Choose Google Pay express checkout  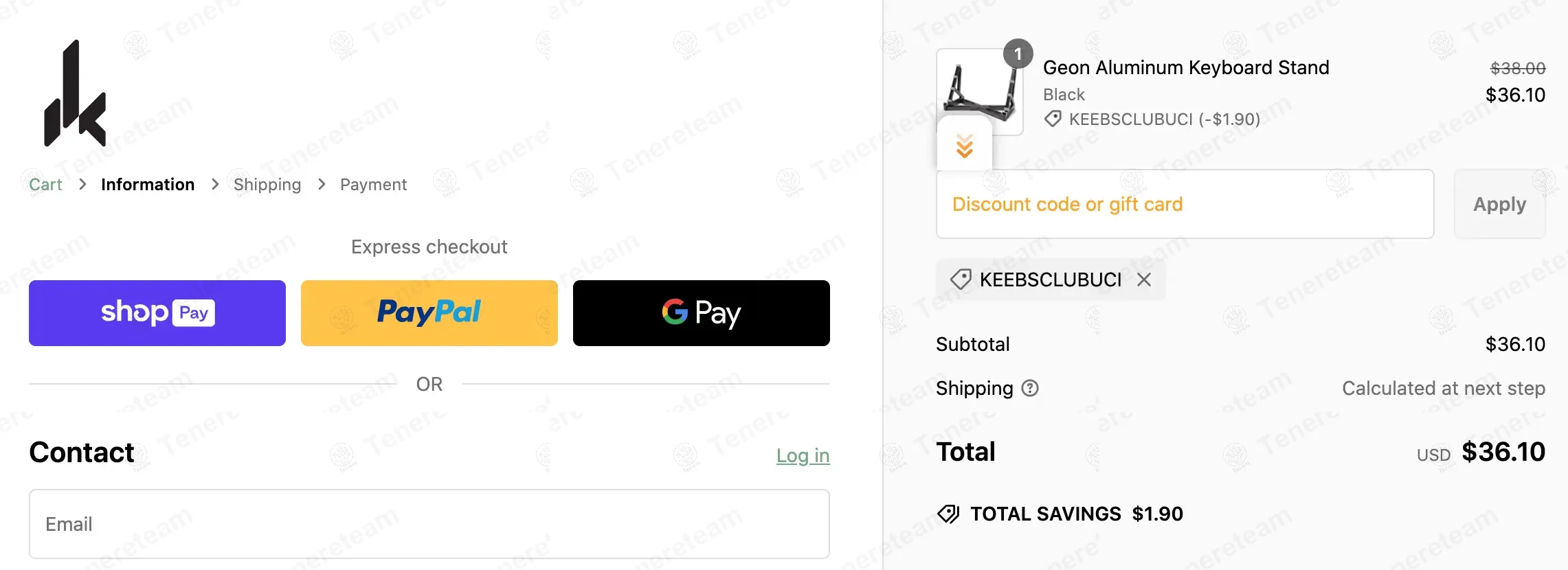[702, 313]
